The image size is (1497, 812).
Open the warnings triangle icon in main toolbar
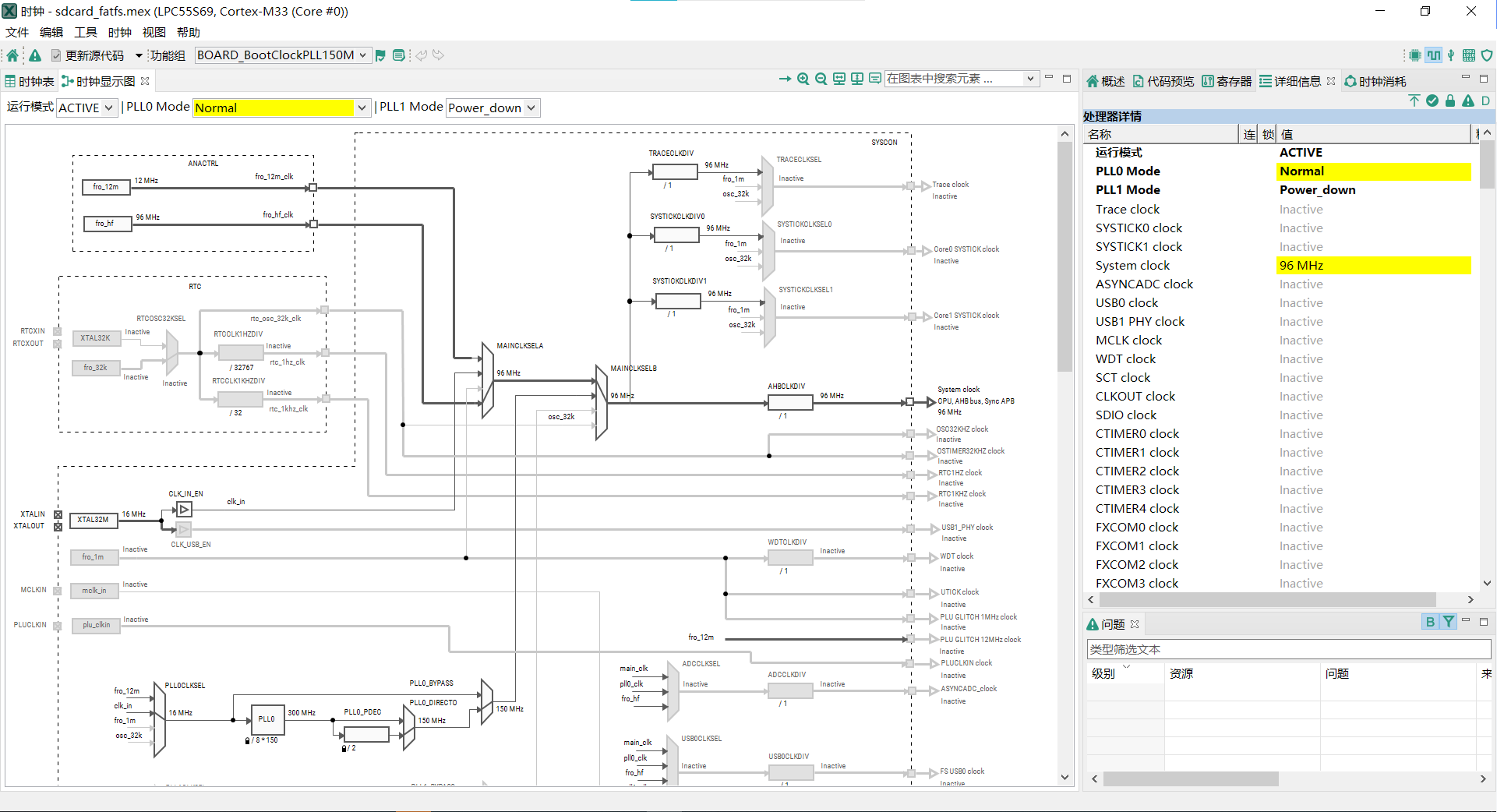pyautogui.click(x=35, y=55)
